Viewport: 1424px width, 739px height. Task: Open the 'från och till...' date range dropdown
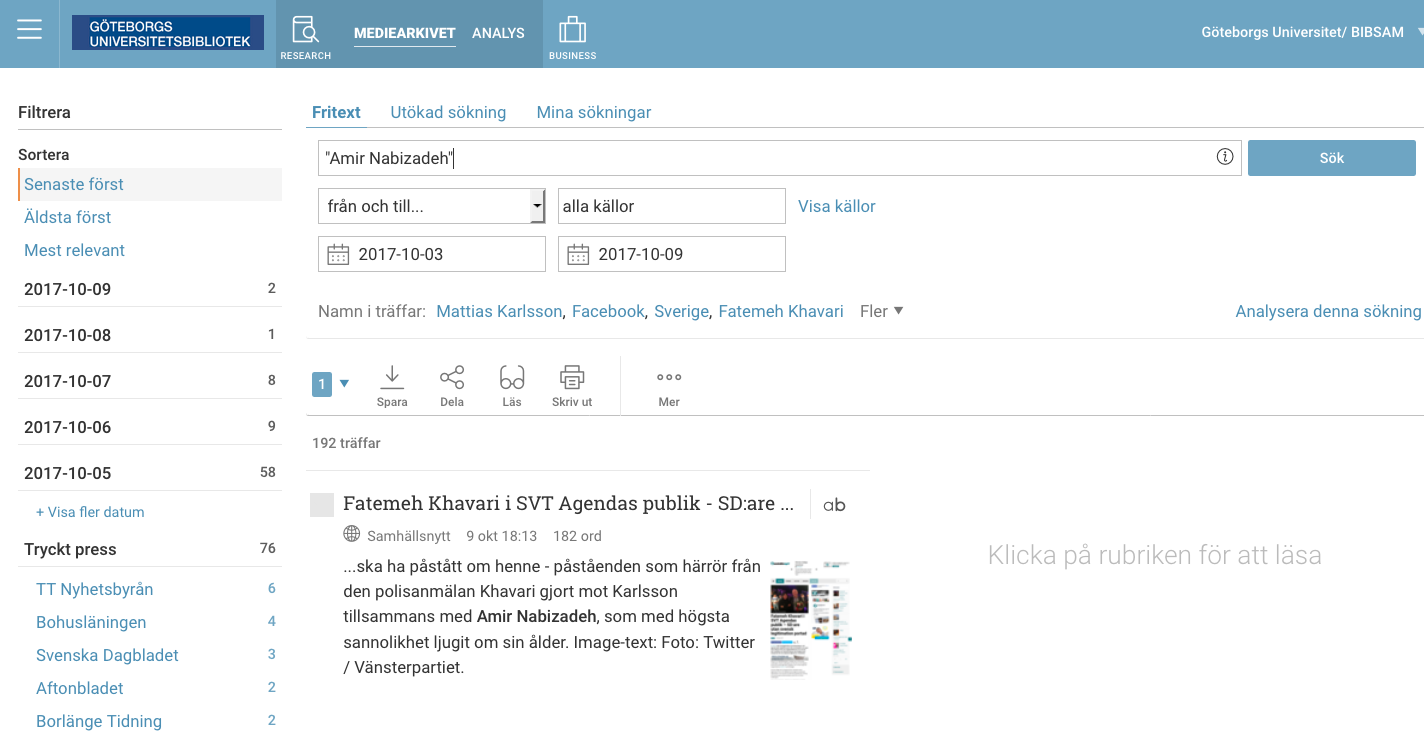point(535,206)
